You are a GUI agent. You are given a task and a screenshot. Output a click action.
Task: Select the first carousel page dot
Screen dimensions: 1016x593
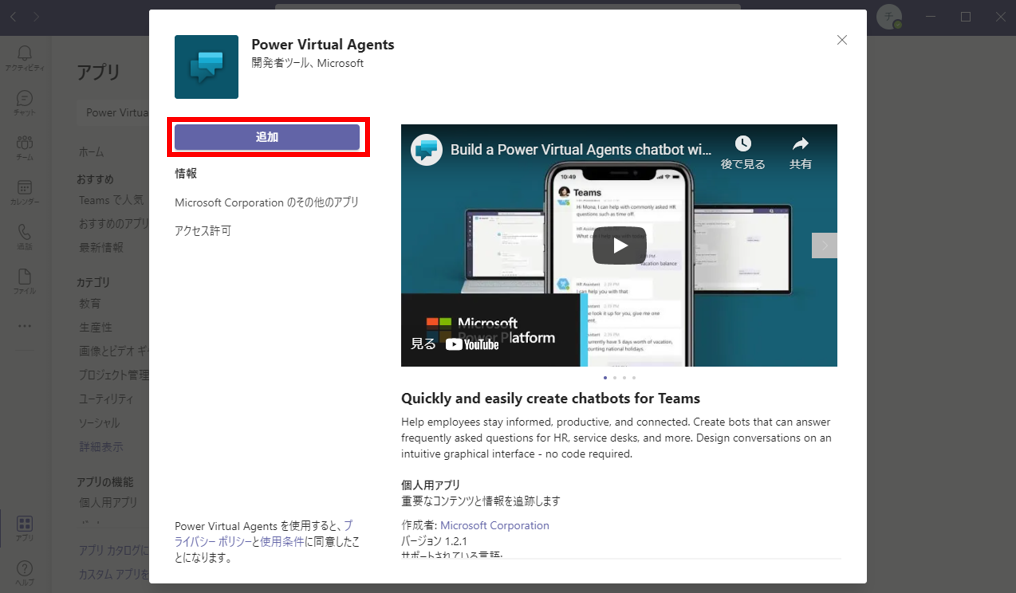[x=605, y=378]
